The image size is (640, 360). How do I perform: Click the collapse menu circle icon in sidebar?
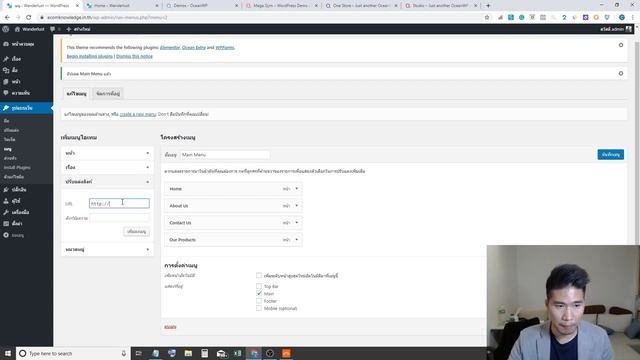[x=6, y=235]
